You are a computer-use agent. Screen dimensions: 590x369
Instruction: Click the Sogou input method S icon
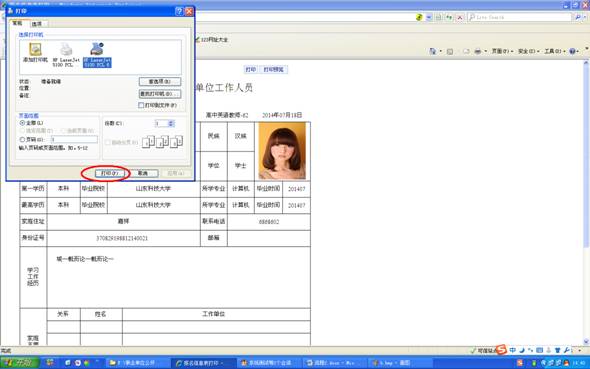point(501,349)
